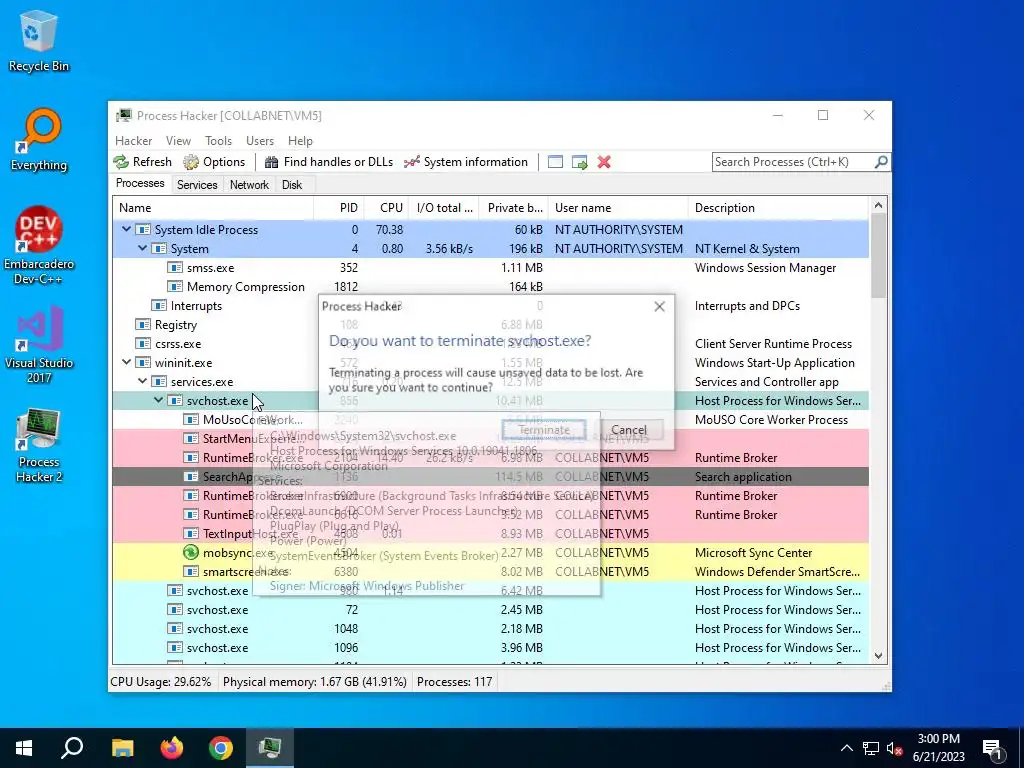Open the Process Hacker 2 desktop shortcut
The width and height of the screenshot is (1024, 768).
[x=39, y=445]
